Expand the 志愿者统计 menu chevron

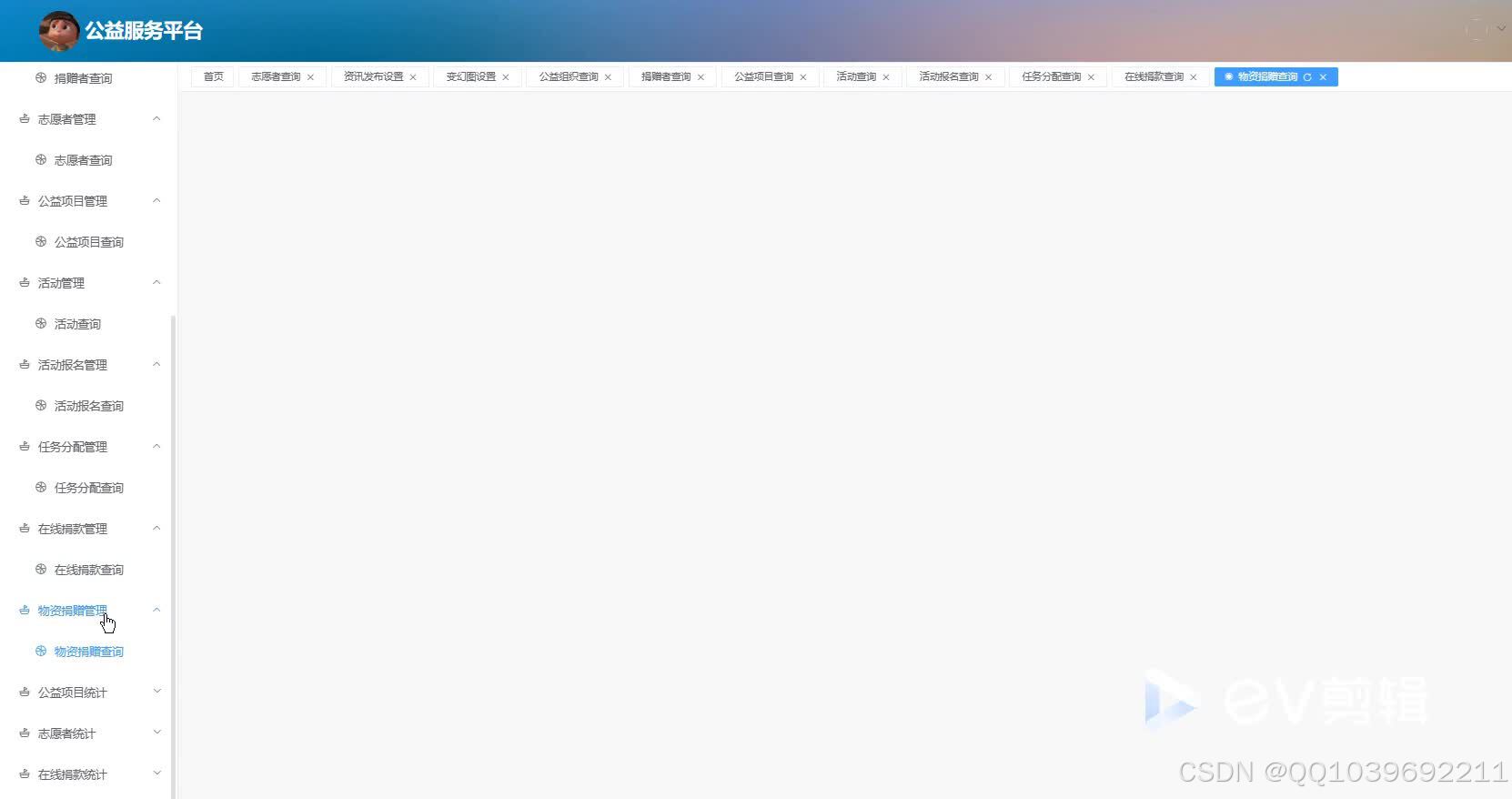click(x=156, y=733)
